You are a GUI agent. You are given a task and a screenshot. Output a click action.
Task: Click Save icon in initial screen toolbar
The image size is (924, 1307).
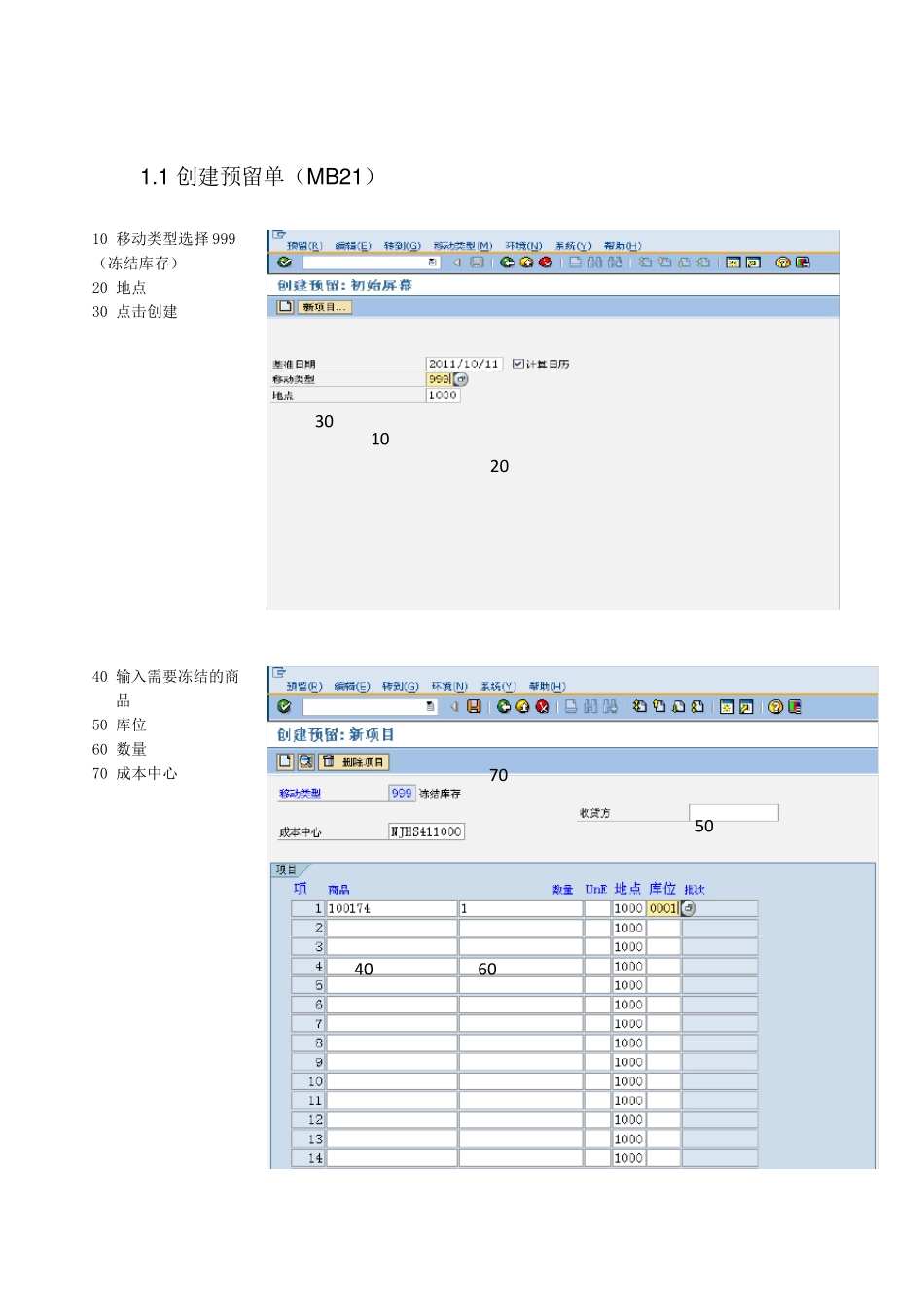(x=477, y=263)
